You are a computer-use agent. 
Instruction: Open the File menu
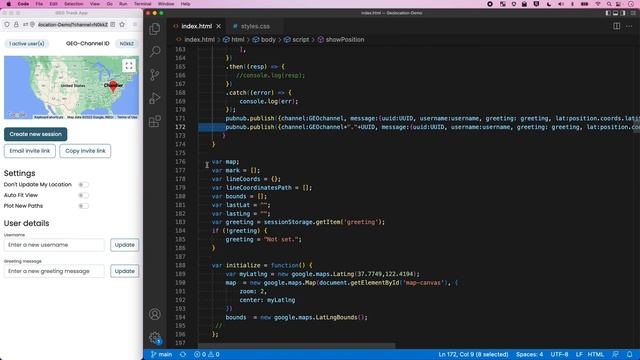click(x=39, y=4)
